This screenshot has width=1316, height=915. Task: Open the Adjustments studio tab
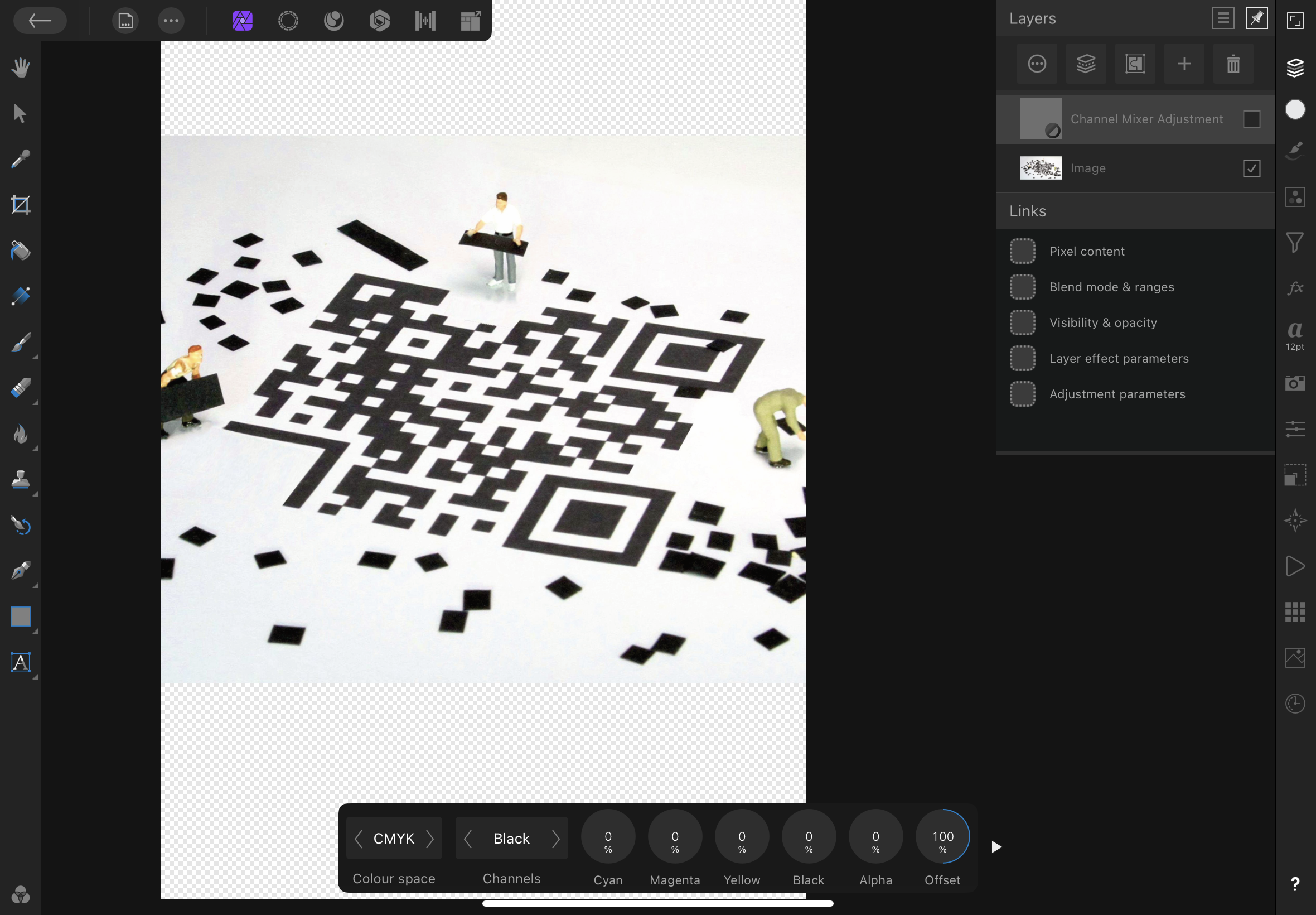[x=1295, y=196]
